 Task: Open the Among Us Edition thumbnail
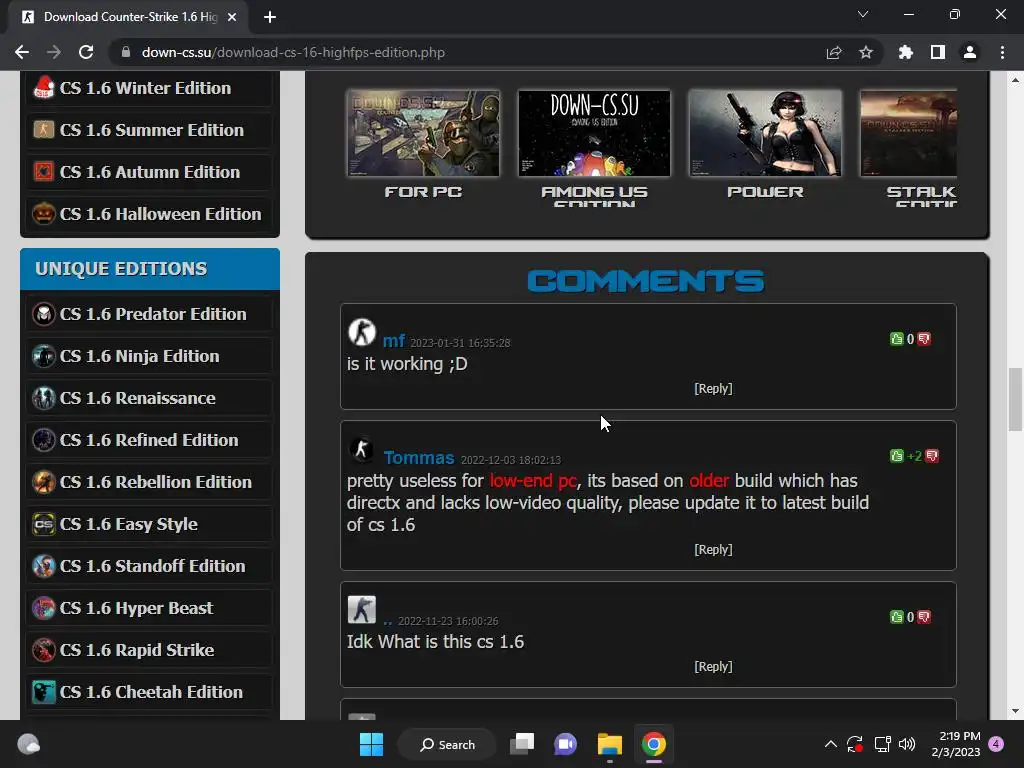point(594,133)
